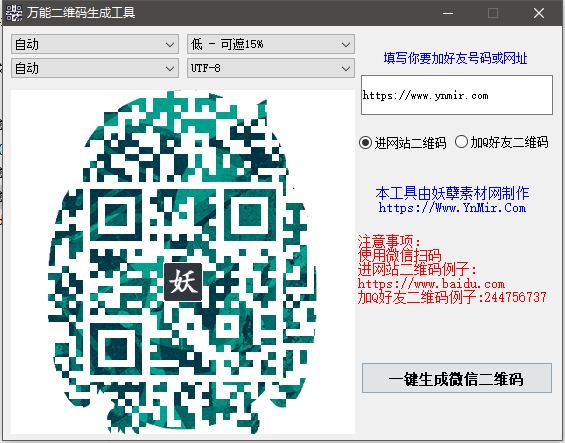The width and height of the screenshot is (565, 443).
Task: Click the URL input field with https://www.ynmir.com
Action: [x=457, y=95]
